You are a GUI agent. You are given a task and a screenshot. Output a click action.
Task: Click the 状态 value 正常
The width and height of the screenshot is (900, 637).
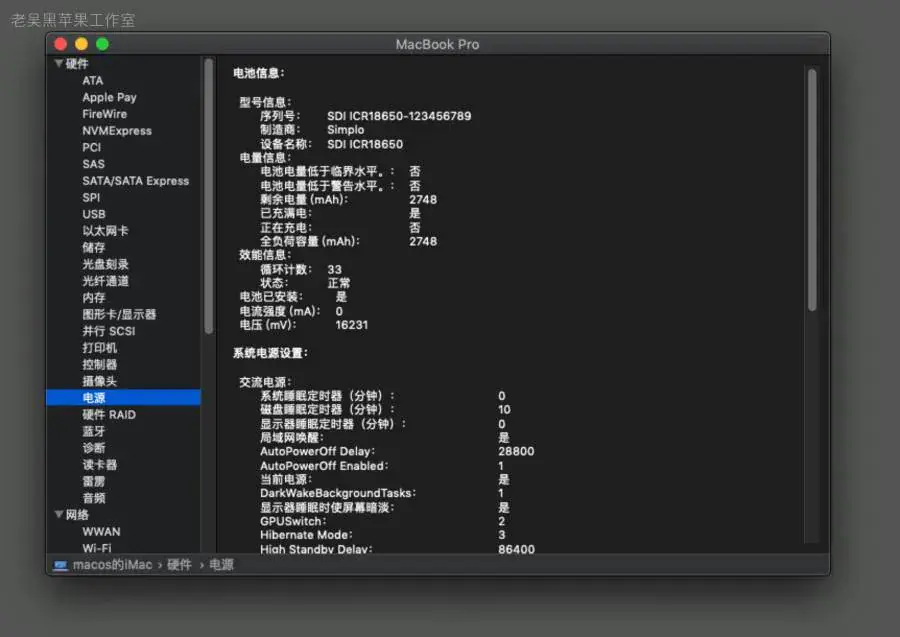coord(339,283)
